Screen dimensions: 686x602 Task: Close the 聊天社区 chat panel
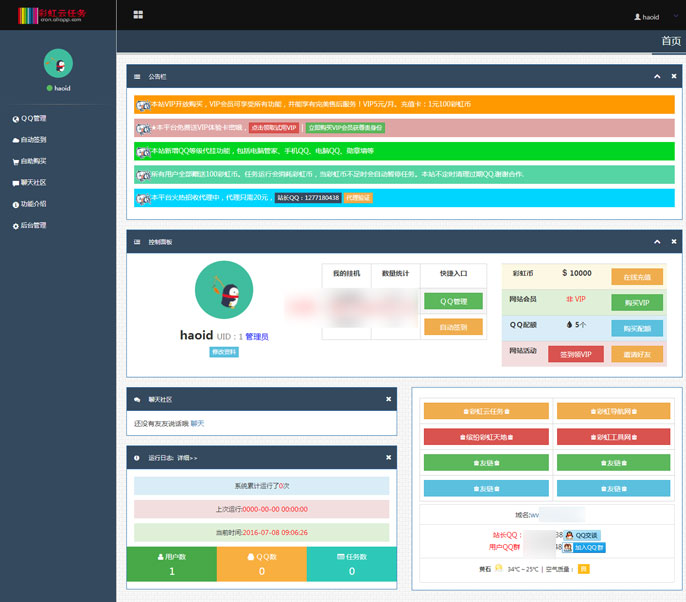(388, 399)
